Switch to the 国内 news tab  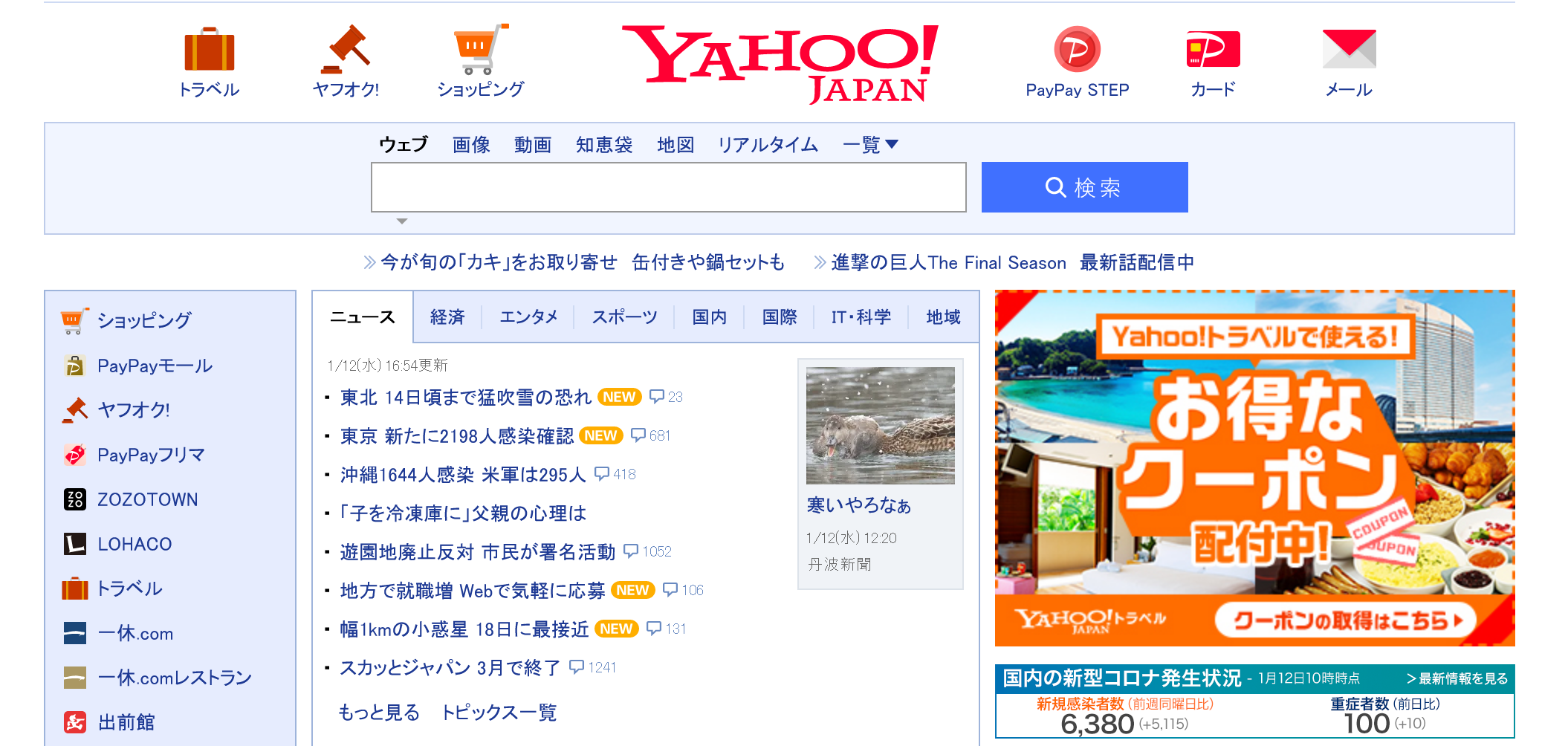point(710,317)
